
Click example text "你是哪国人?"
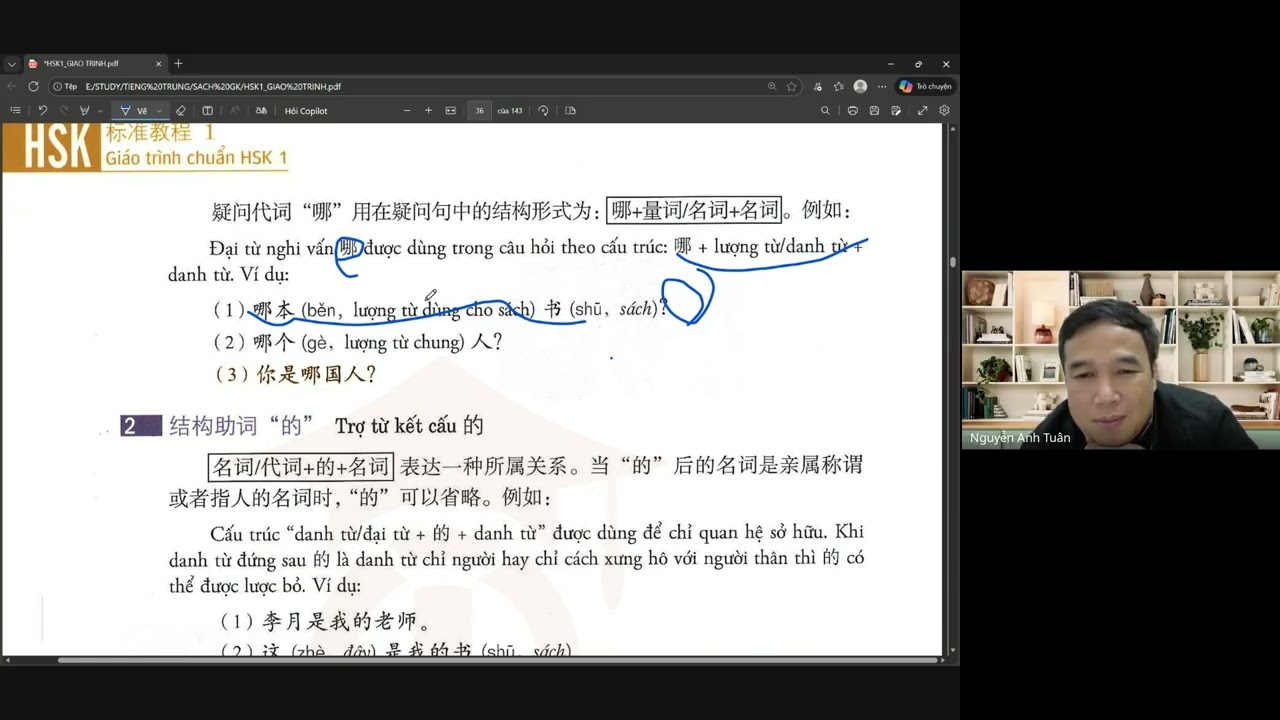pos(316,375)
